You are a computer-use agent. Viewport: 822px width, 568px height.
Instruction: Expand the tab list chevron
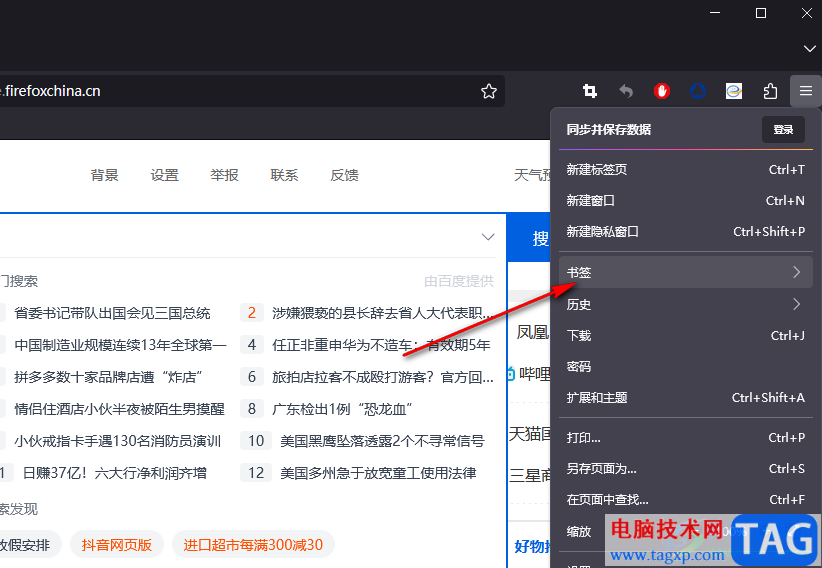point(809,48)
